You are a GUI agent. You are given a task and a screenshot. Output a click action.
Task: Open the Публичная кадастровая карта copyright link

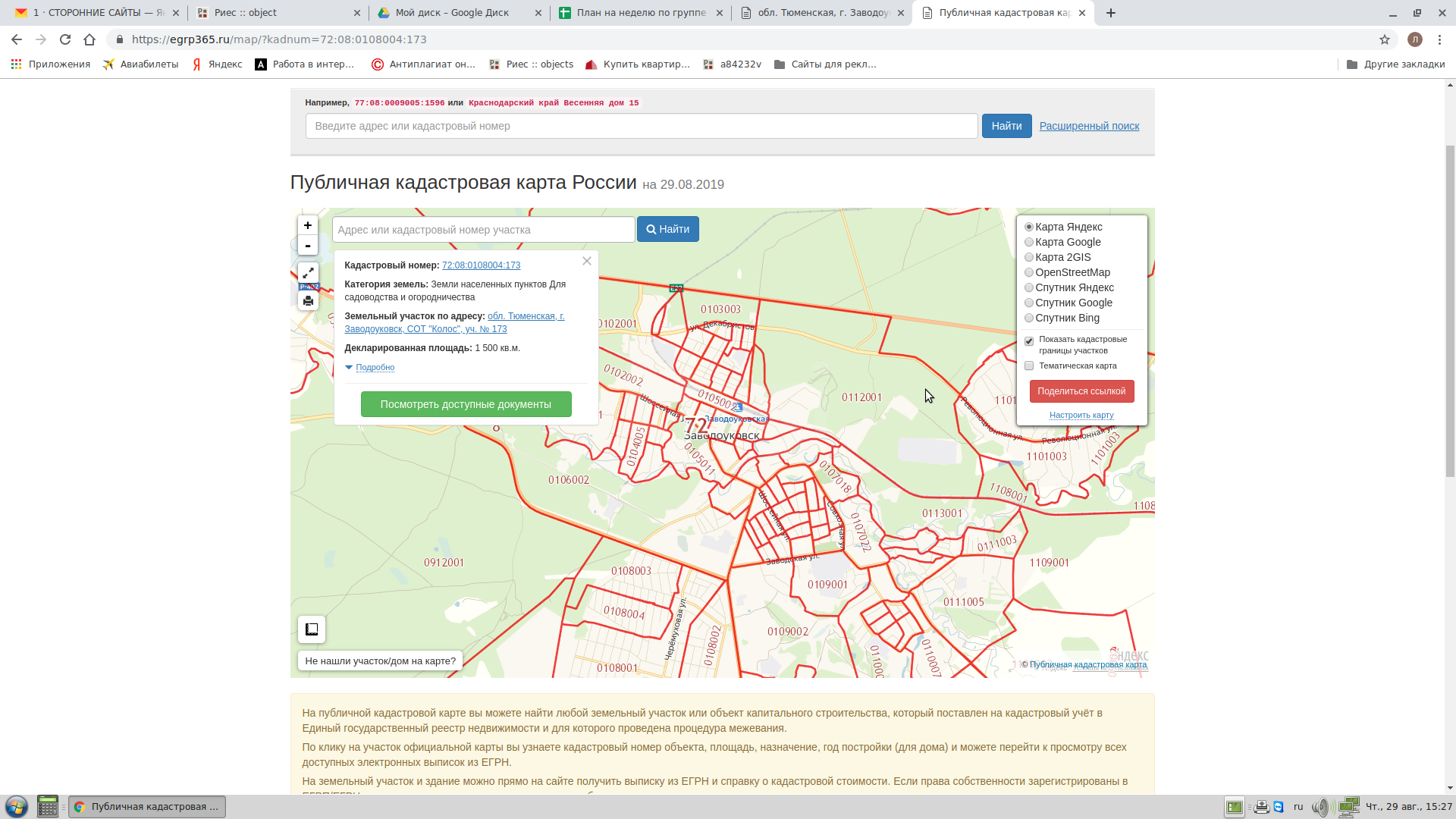(x=1087, y=664)
